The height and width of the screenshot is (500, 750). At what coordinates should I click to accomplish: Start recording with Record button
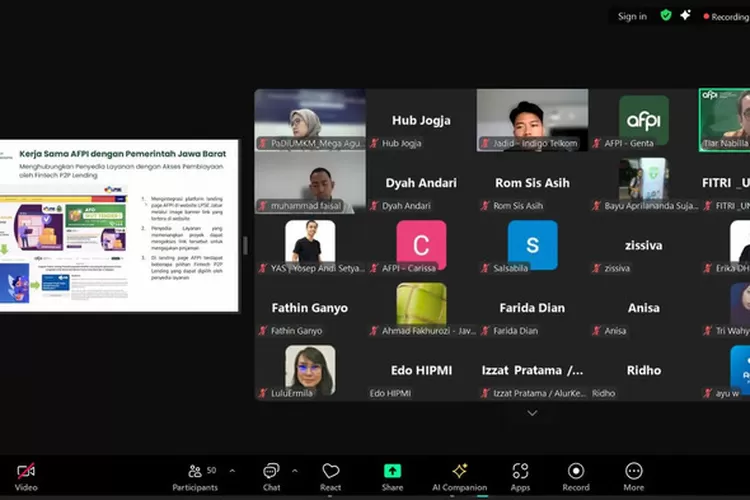576,475
